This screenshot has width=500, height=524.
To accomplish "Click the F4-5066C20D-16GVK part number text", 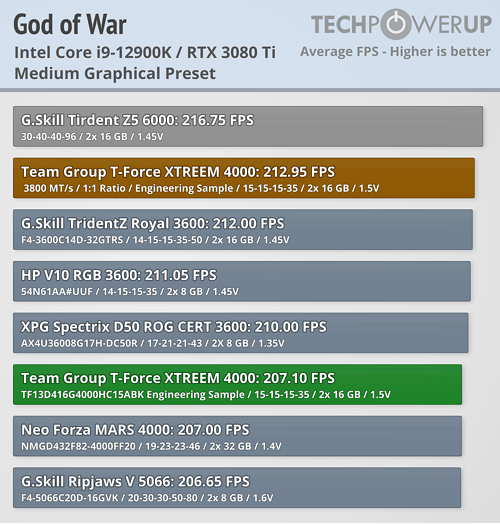I will tap(70, 498).
